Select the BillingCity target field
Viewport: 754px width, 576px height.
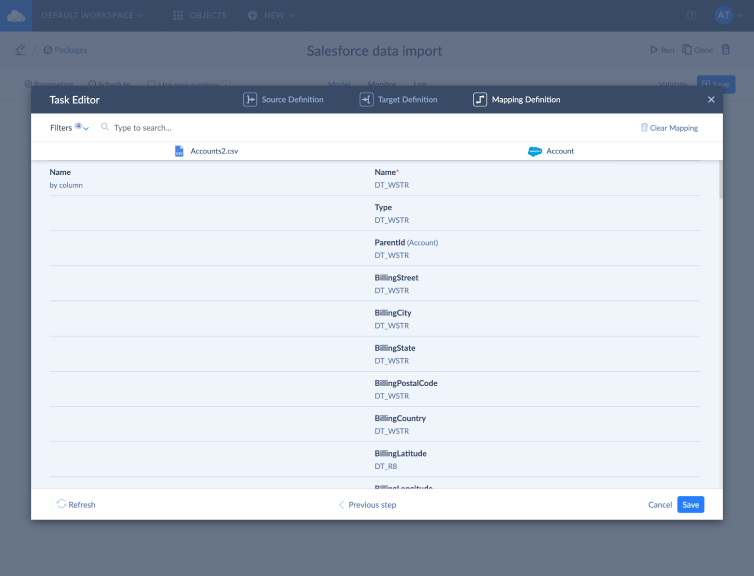537,319
